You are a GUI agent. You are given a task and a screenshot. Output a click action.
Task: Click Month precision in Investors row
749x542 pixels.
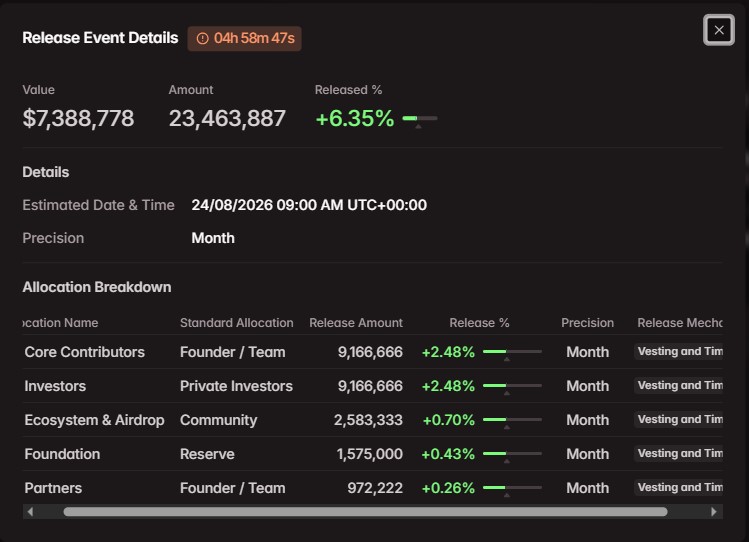[588, 386]
